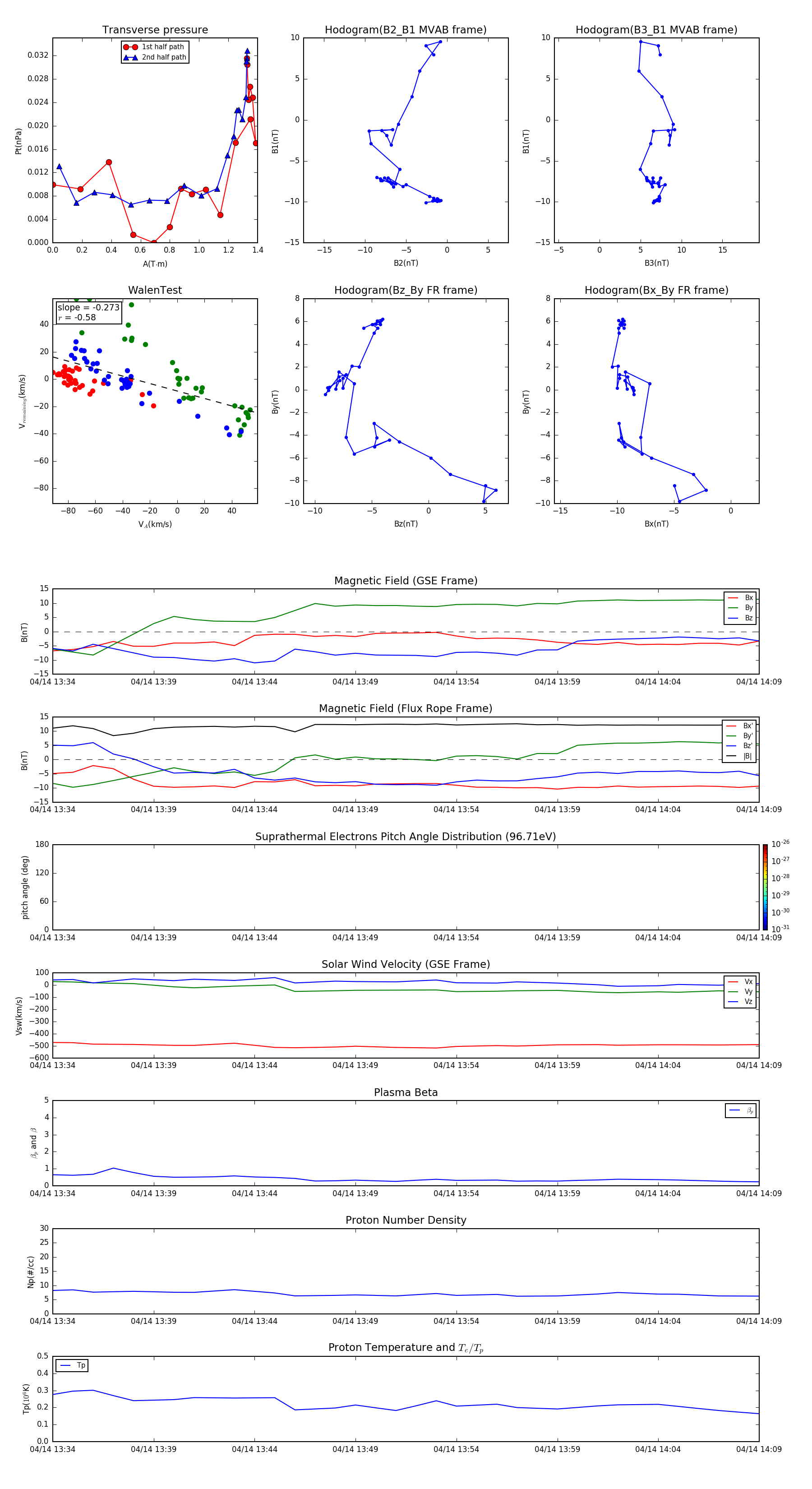The image size is (812, 1489).
Task: Click the 'Bz' legend entry in GSE magnetic field
Action: point(740,618)
